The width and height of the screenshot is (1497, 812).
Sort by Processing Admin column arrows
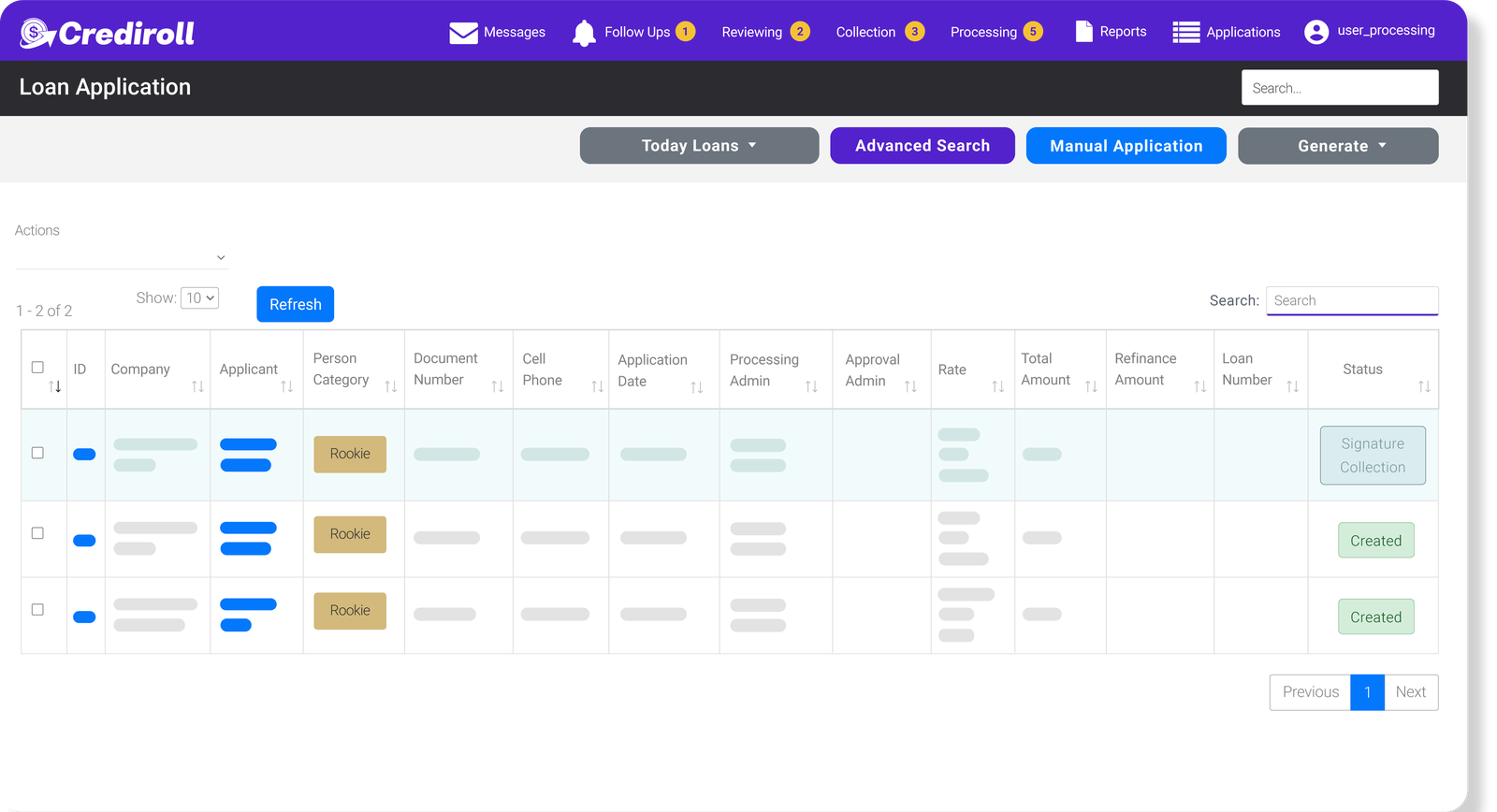[811, 386]
